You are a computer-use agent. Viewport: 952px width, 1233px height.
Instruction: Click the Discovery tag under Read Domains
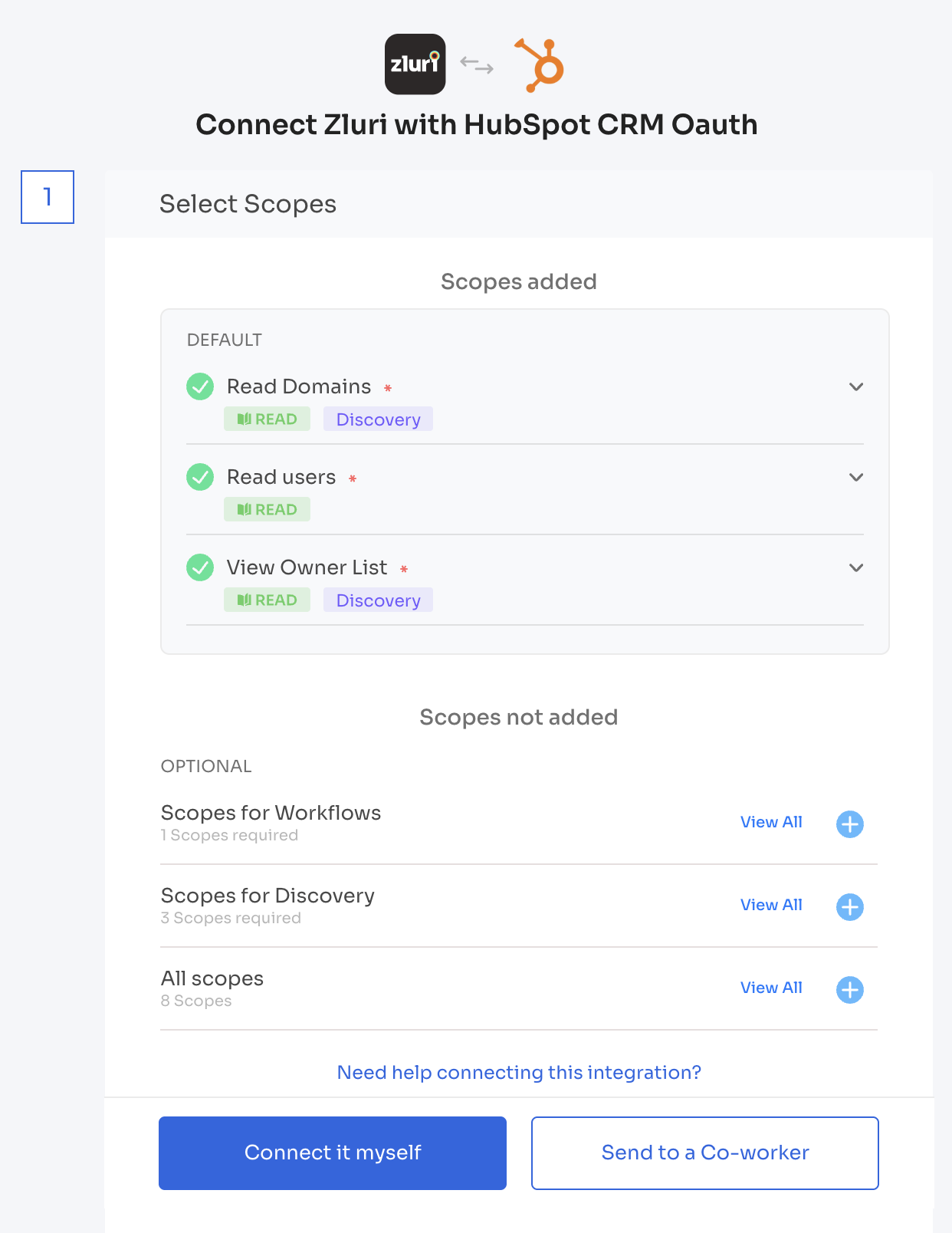[x=378, y=419]
